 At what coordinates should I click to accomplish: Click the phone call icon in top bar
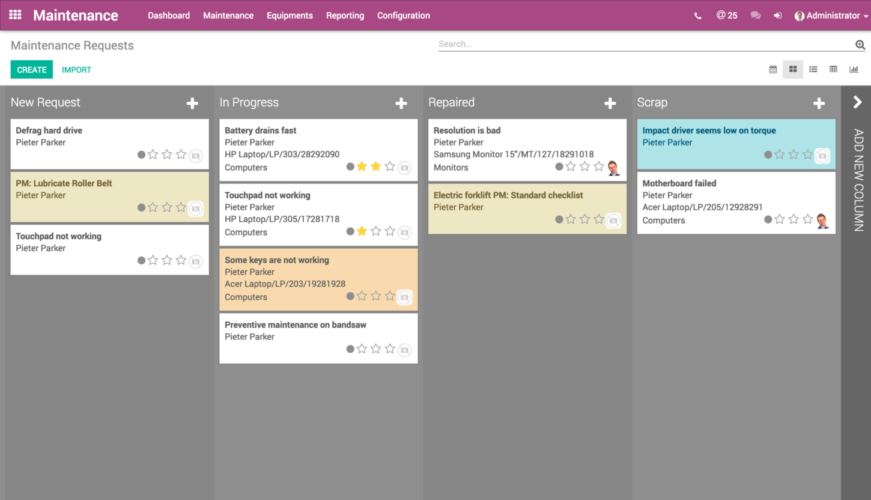tap(697, 16)
